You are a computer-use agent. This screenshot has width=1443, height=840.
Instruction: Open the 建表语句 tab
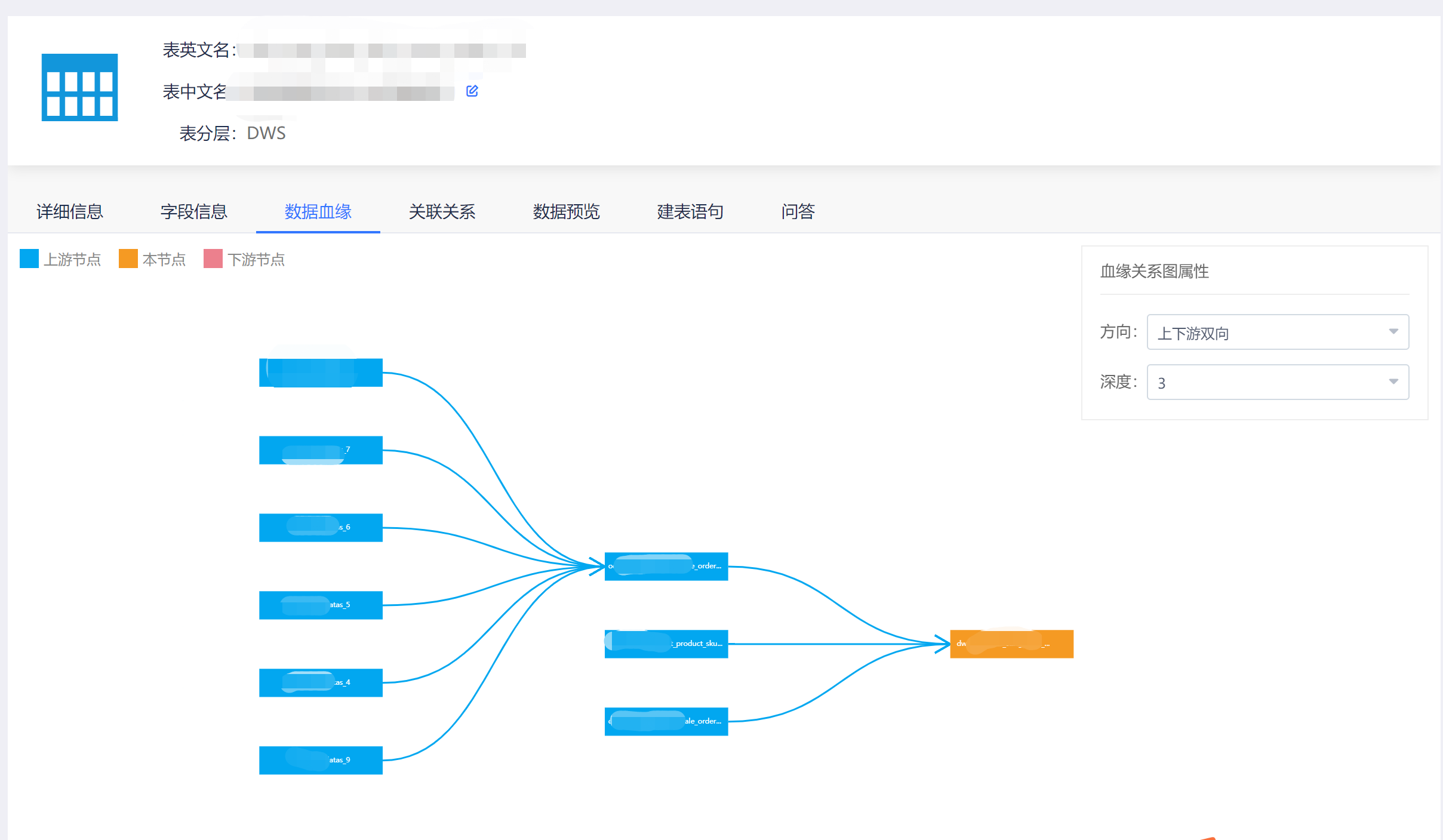pyautogui.click(x=690, y=212)
